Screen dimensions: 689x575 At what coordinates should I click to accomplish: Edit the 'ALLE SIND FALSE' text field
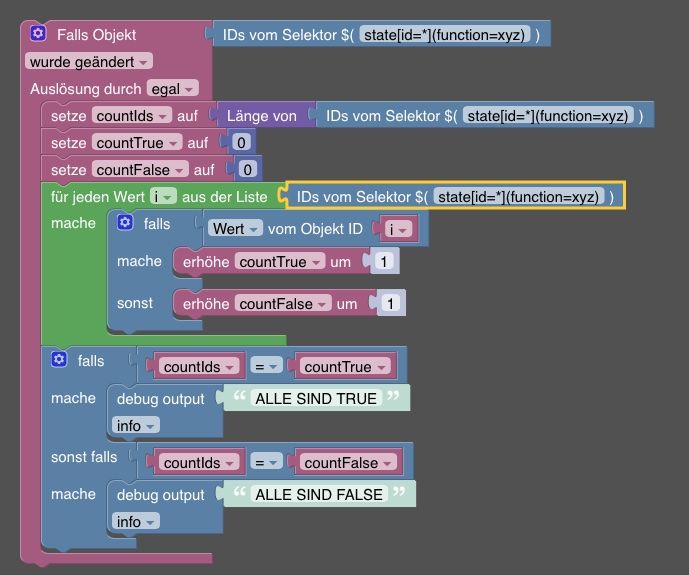coord(319,495)
